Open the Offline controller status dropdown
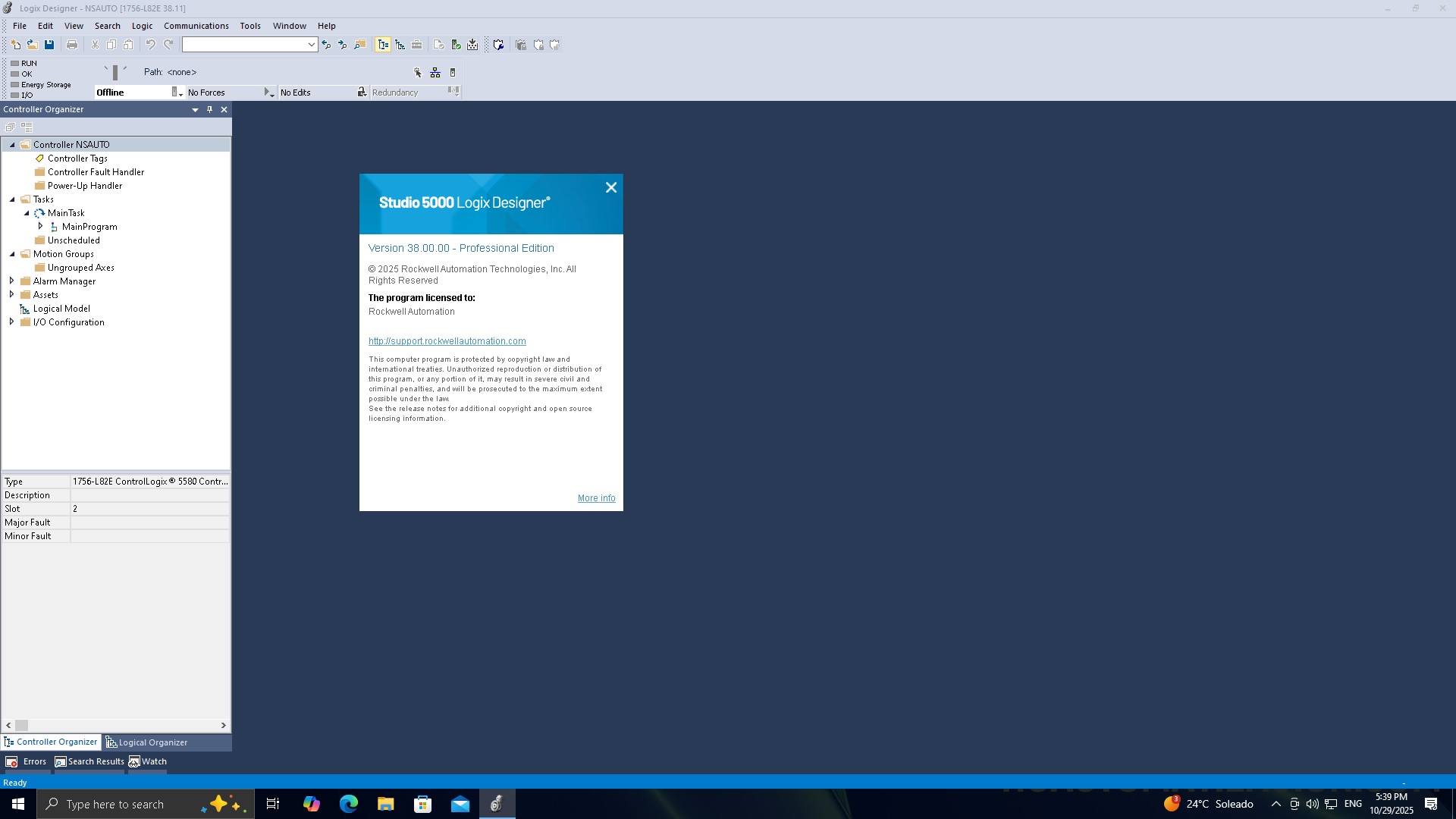1456x819 pixels. 177,93
